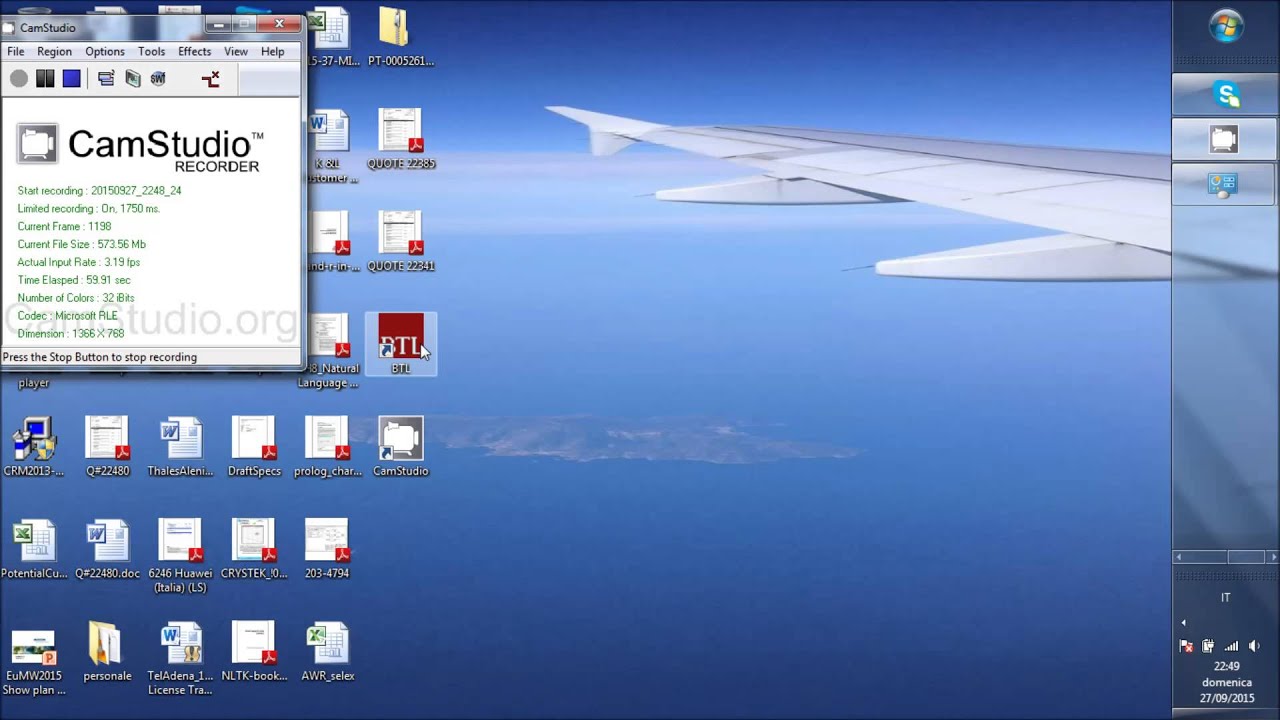Select the AVI record mode toolbar icon
Screen dimensions: 1280x720
(133, 79)
